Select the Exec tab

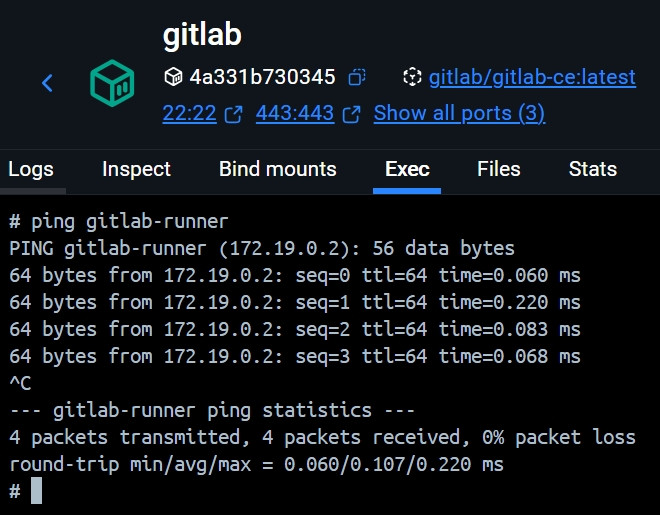pos(407,170)
